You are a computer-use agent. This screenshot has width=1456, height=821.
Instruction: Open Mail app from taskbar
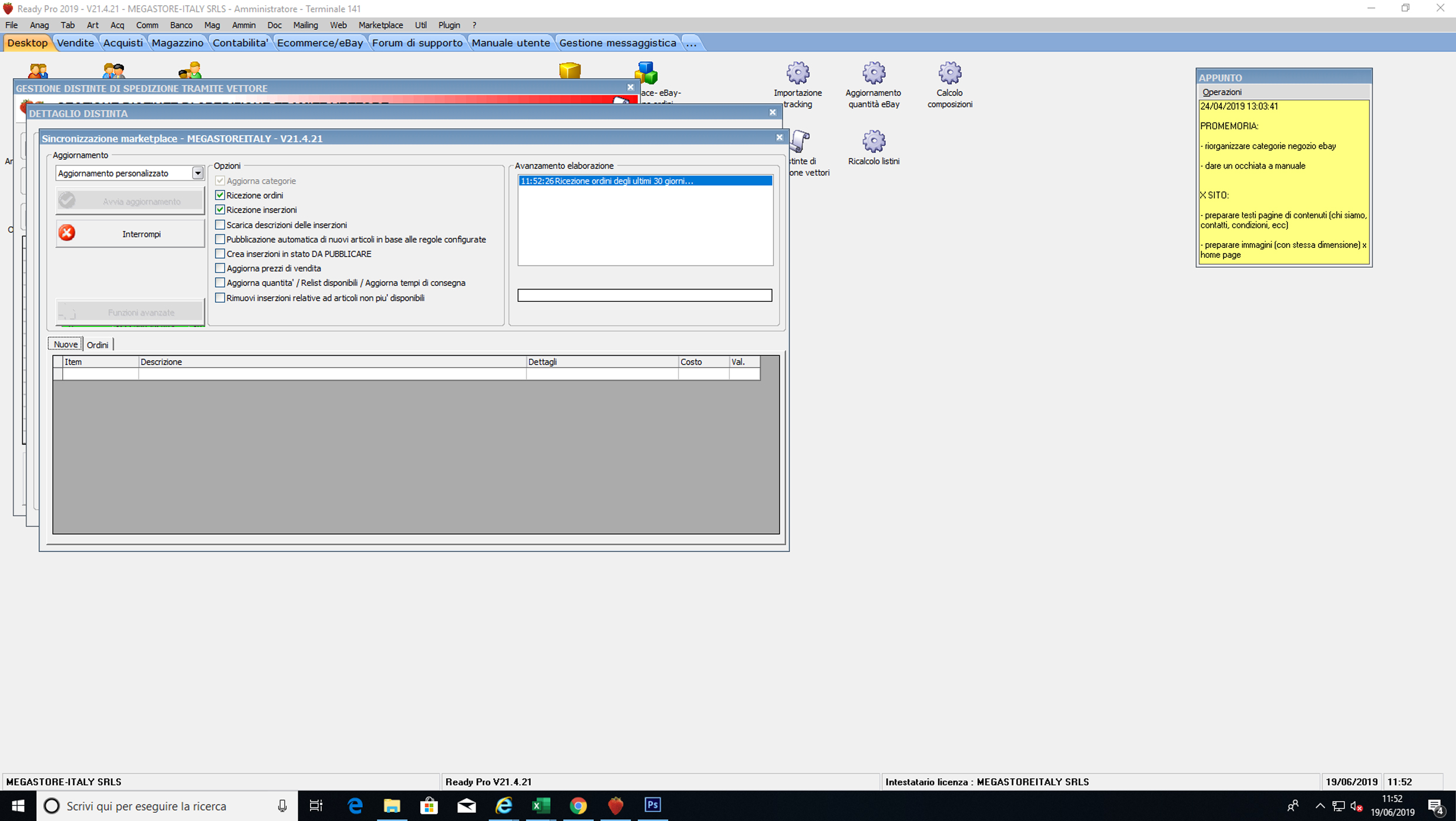point(467,806)
